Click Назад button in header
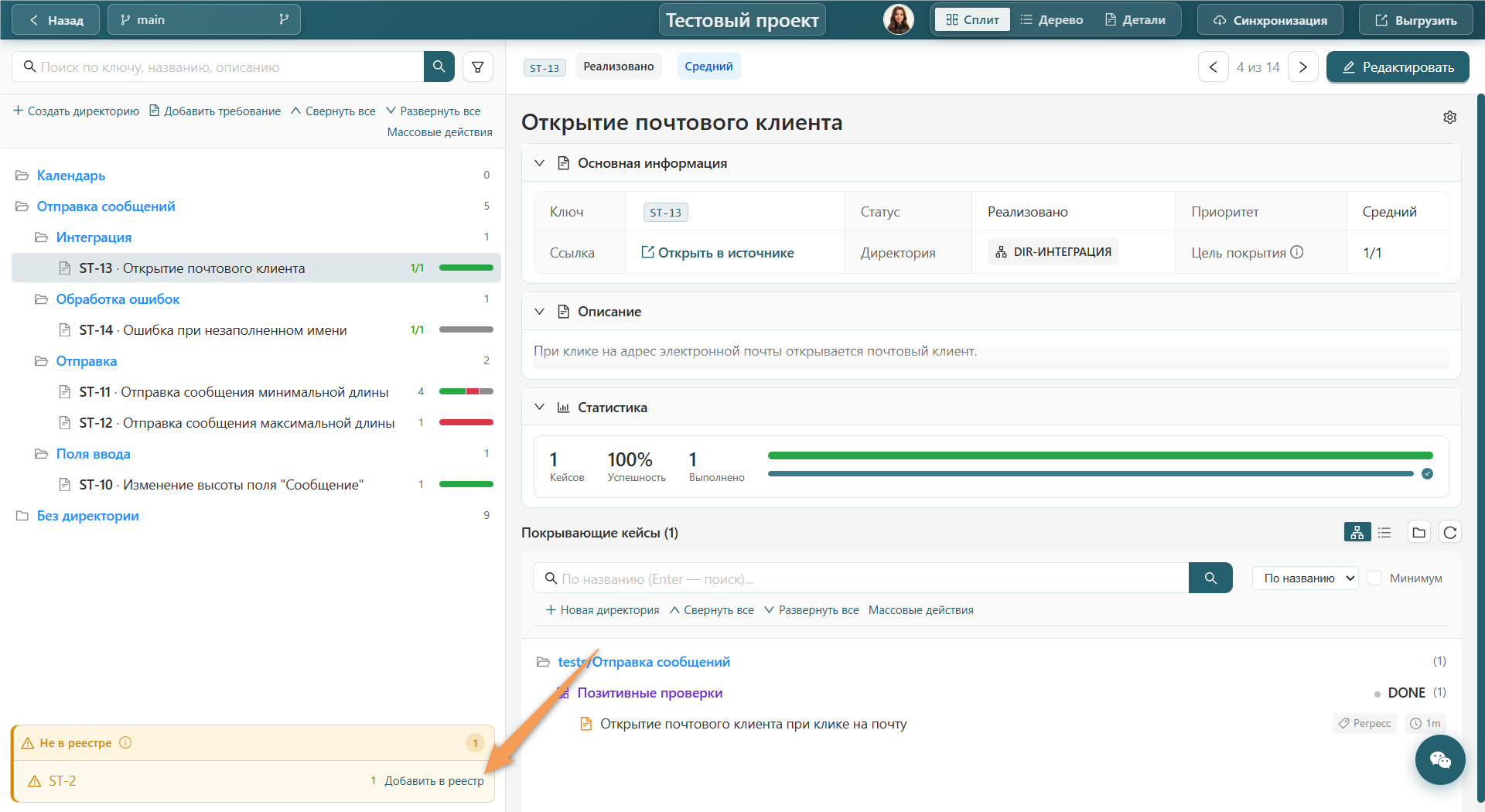Image resolution: width=1485 pixels, height=812 pixels. click(56, 19)
